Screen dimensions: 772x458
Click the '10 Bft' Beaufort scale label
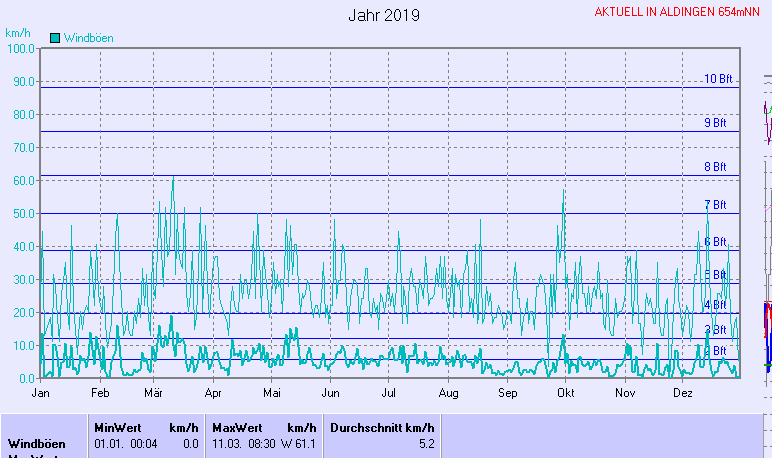[718, 79]
